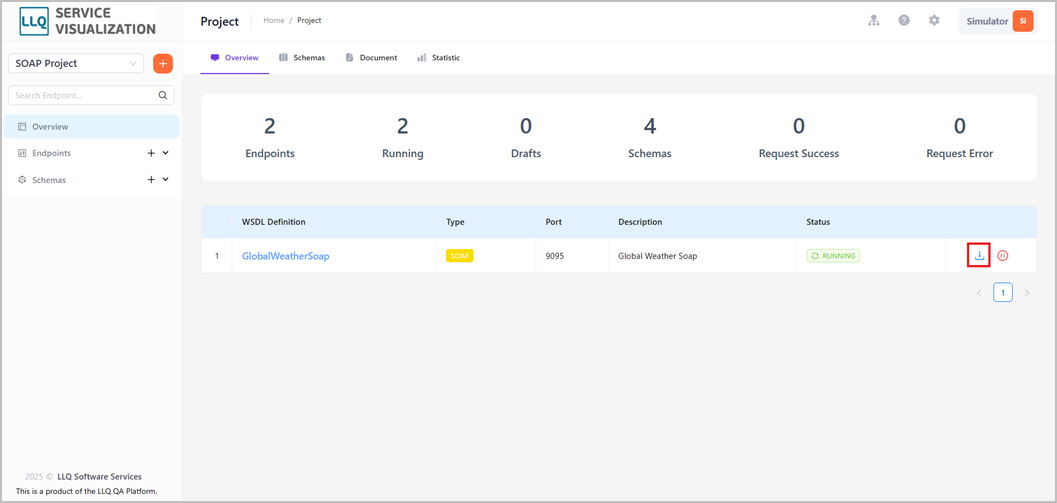The height and width of the screenshot is (503, 1057).
Task: Click the yellow SOAP type tag
Action: pos(460,256)
